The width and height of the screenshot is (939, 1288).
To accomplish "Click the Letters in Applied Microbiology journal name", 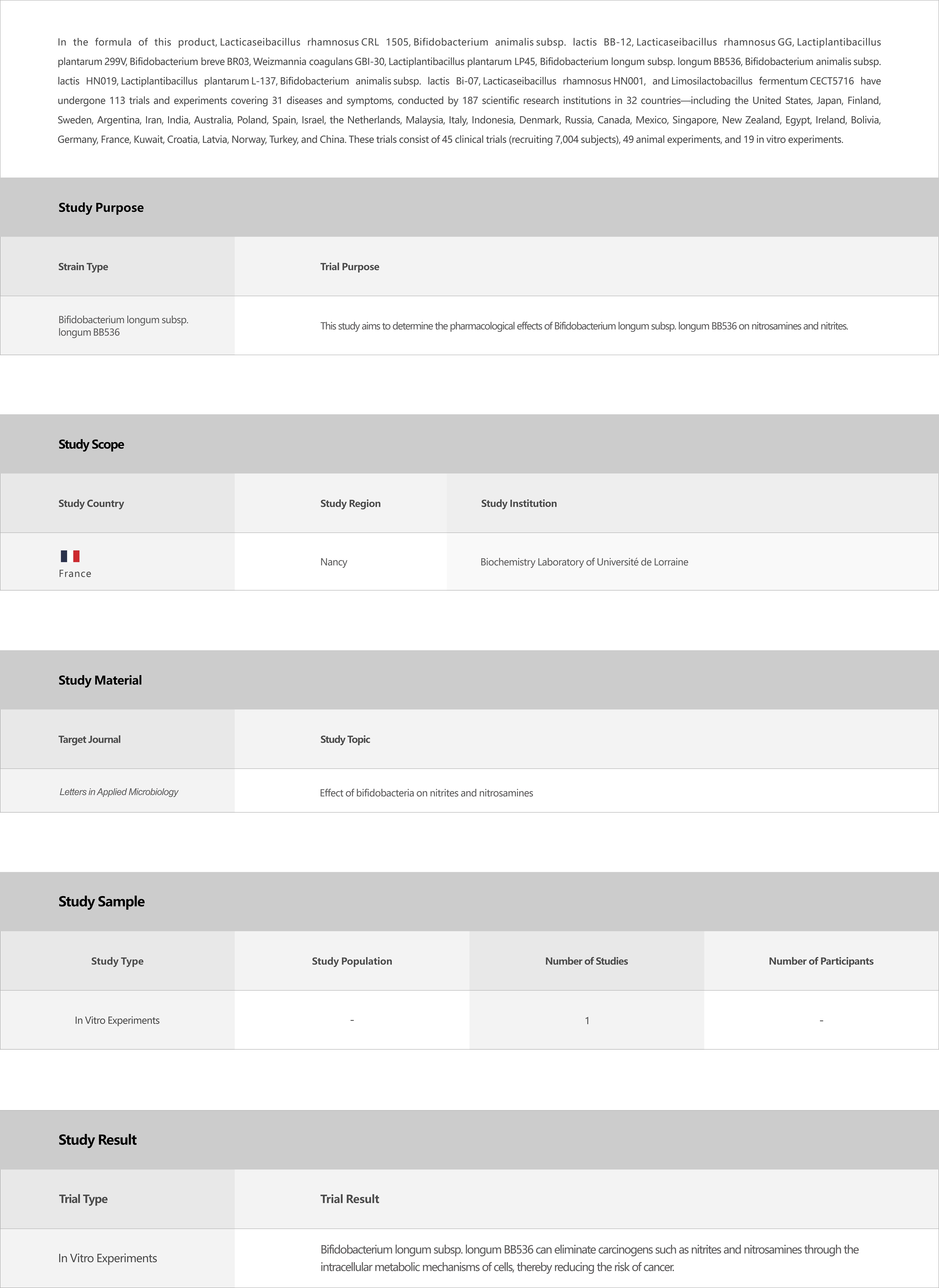I will click(x=119, y=791).
